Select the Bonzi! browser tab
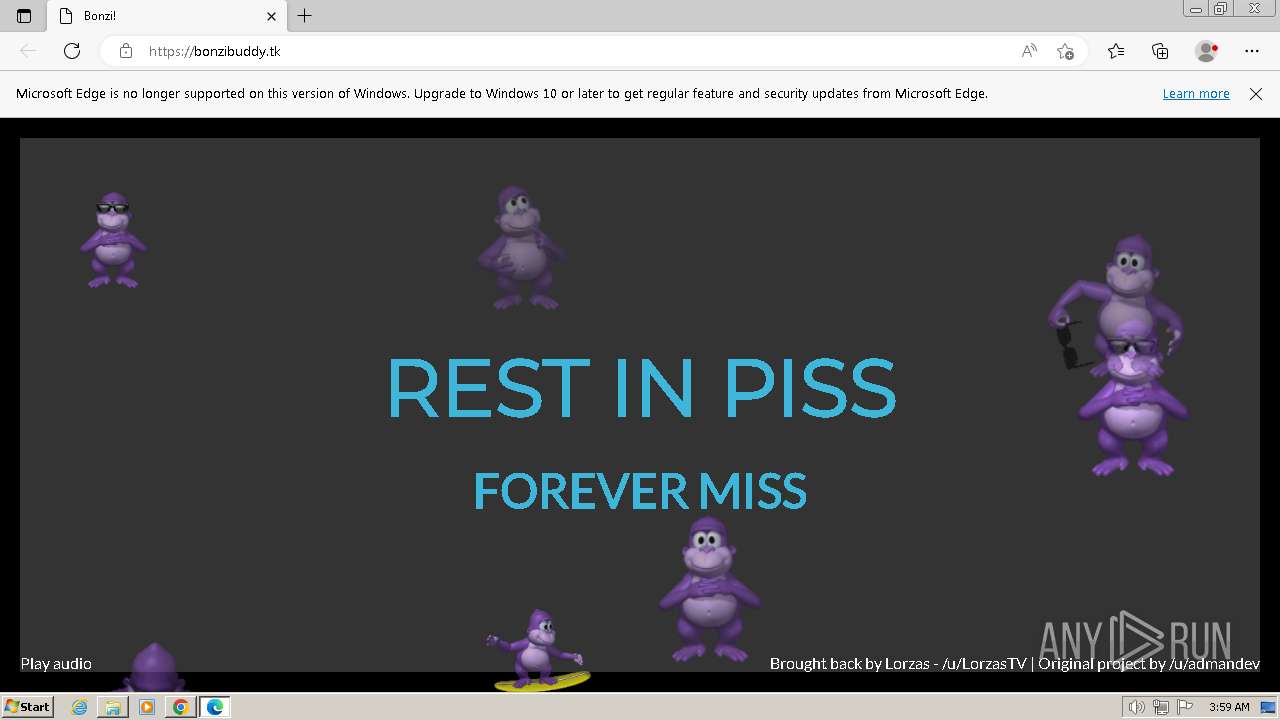The height and width of the screenshot is (720, 1280). point(167,16)
